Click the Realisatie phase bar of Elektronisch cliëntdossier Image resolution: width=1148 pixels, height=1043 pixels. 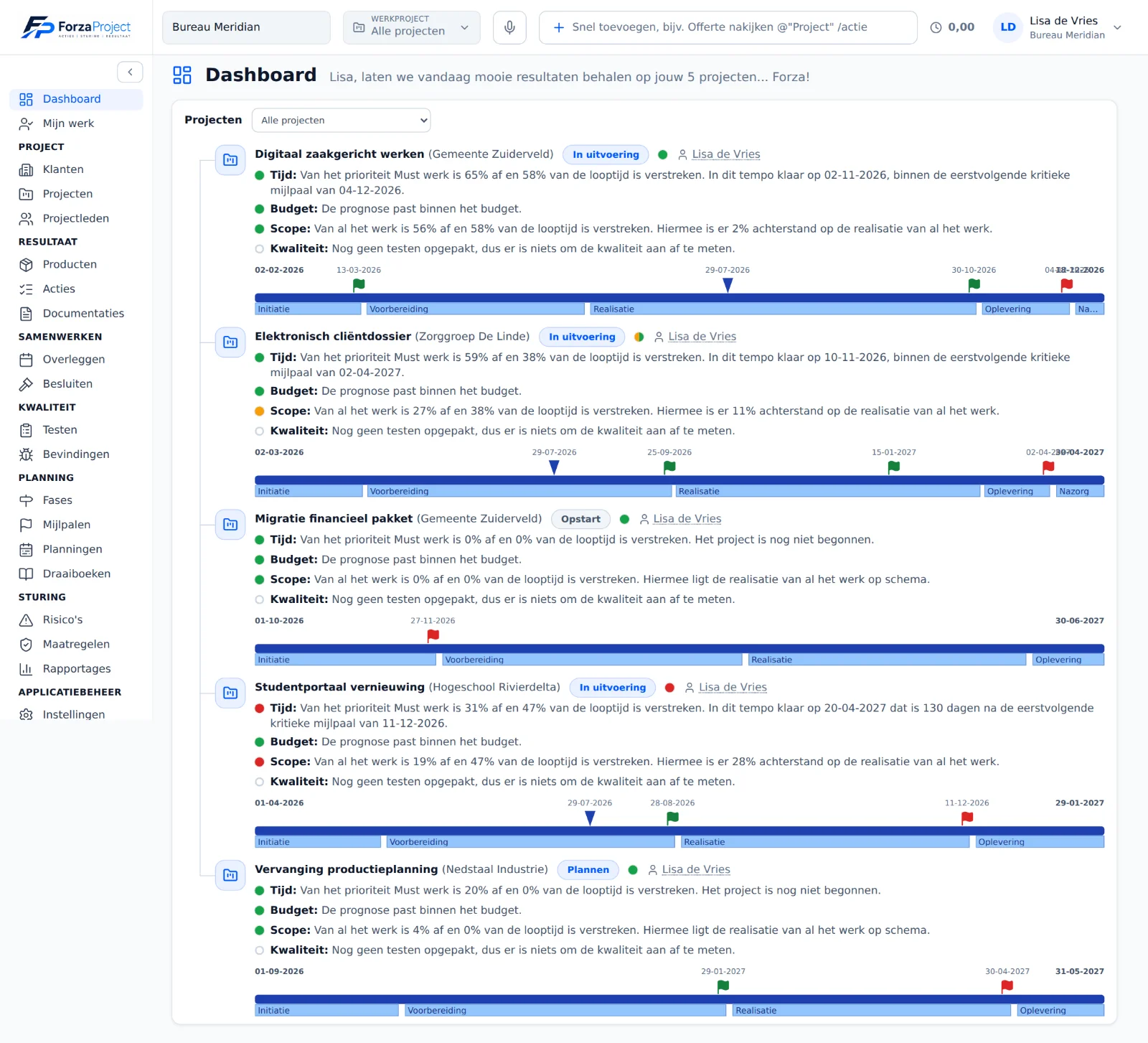click(828, 492)
